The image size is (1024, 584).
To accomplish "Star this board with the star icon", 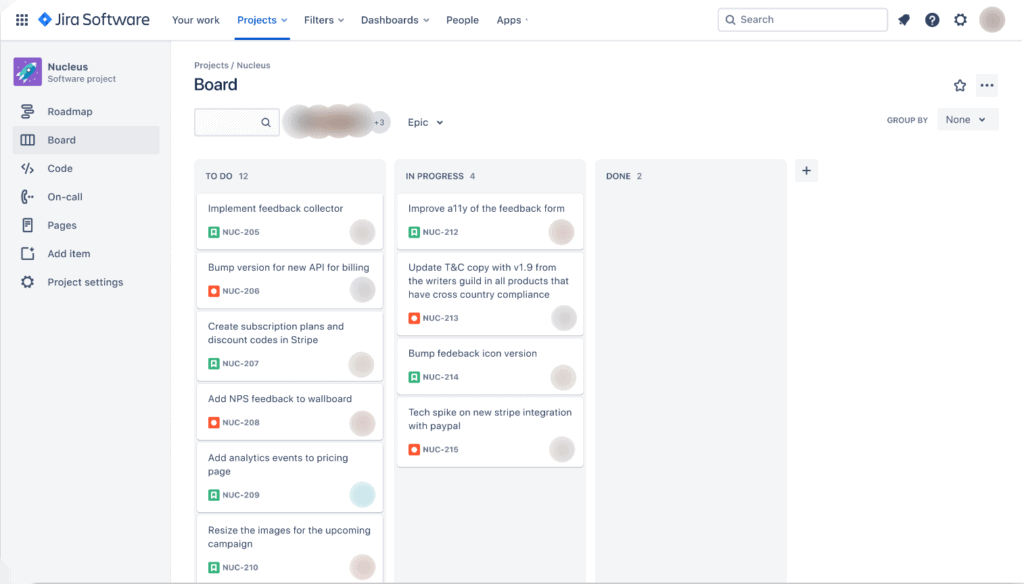I will click(960, 86).
